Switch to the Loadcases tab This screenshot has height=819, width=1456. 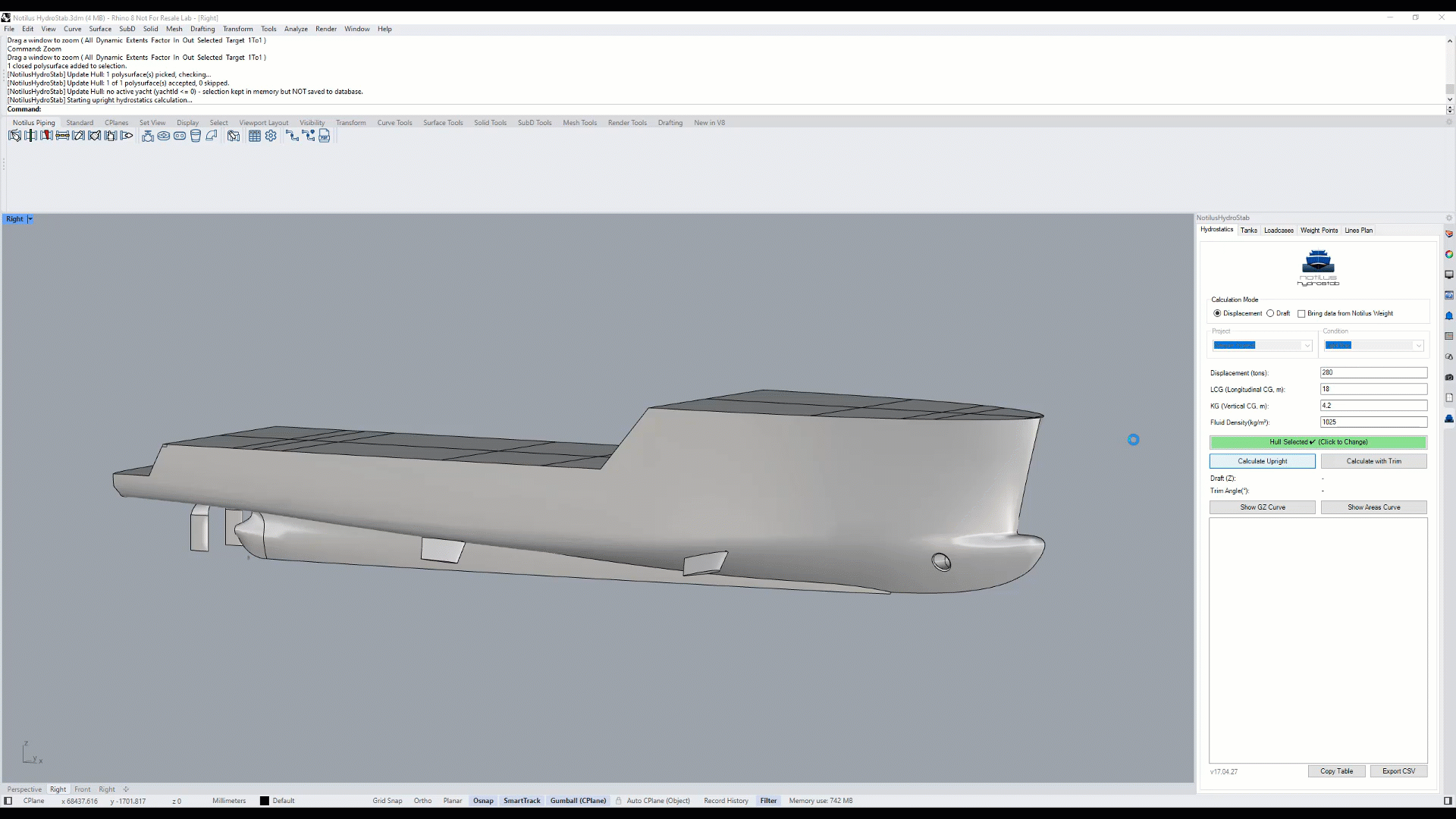(x=1279, y=231)
